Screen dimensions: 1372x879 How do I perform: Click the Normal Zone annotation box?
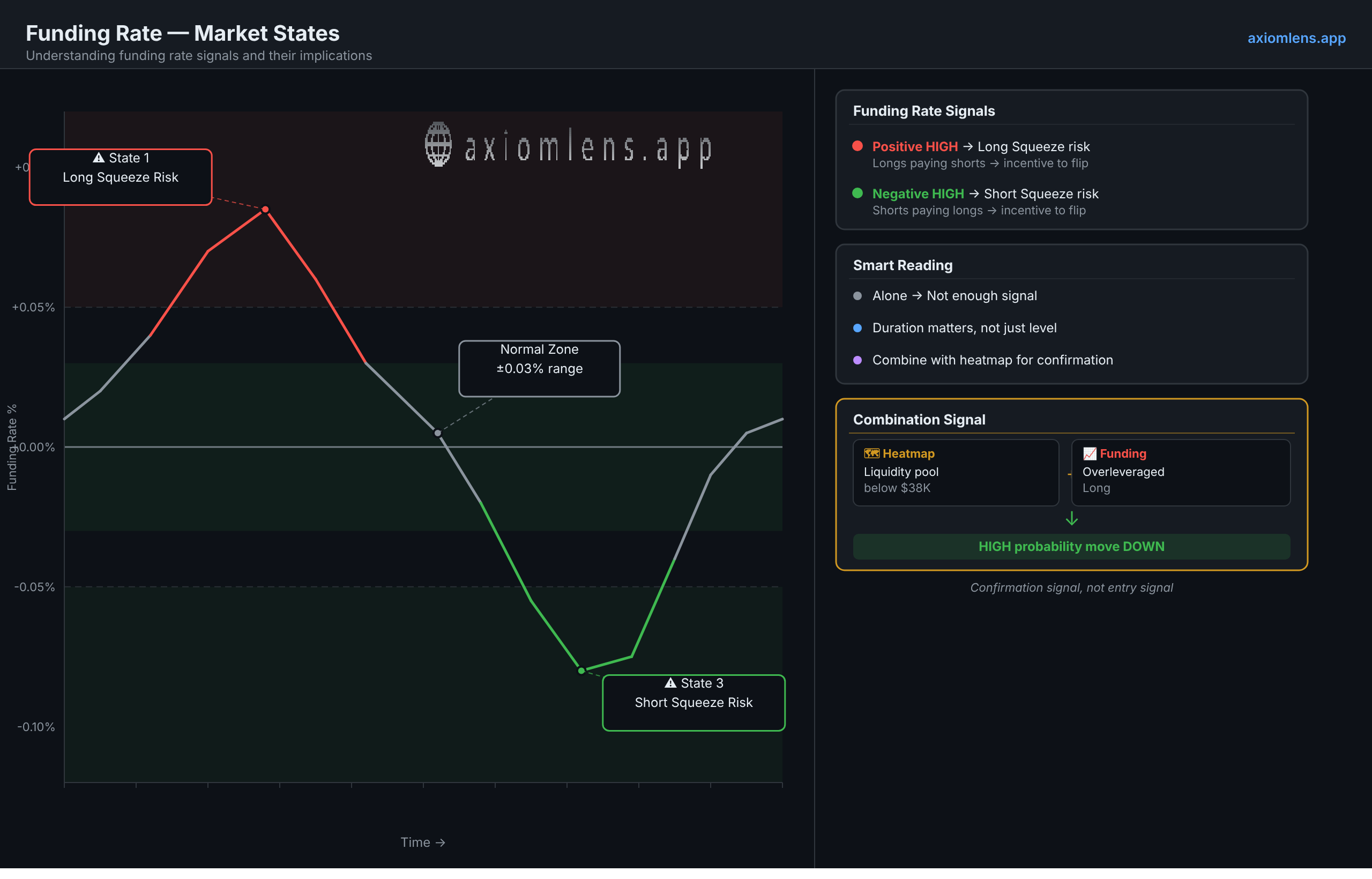(539, 369)
